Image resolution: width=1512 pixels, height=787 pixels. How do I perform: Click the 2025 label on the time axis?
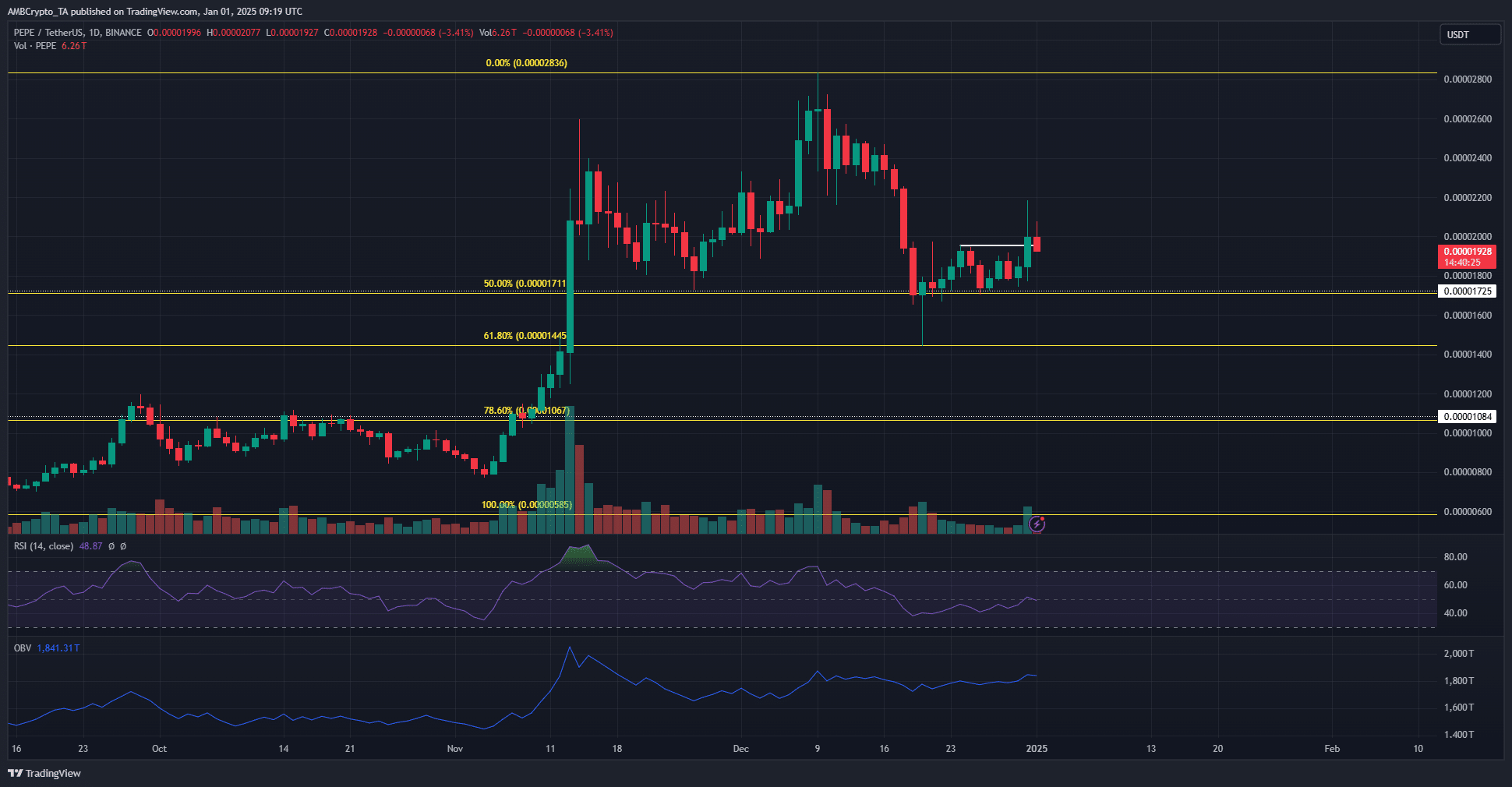[x=1037, y=749]
